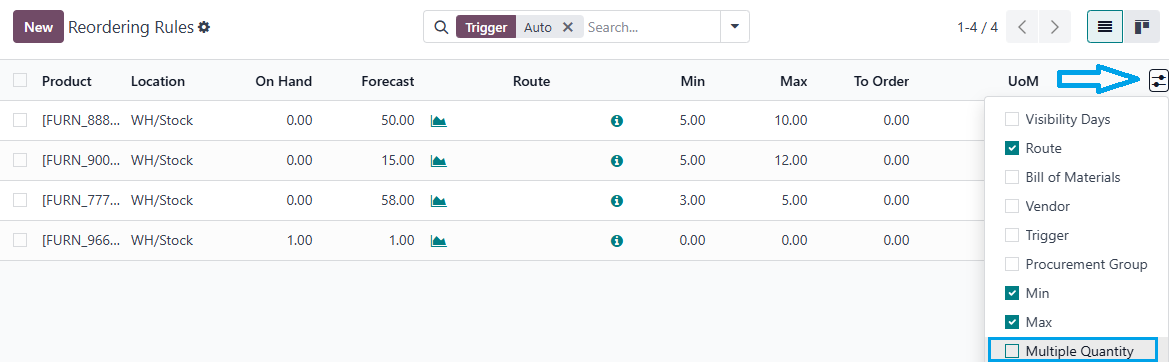The image size is (1169, 362).
Task: Sort by the Product column header
Action: 66,81
